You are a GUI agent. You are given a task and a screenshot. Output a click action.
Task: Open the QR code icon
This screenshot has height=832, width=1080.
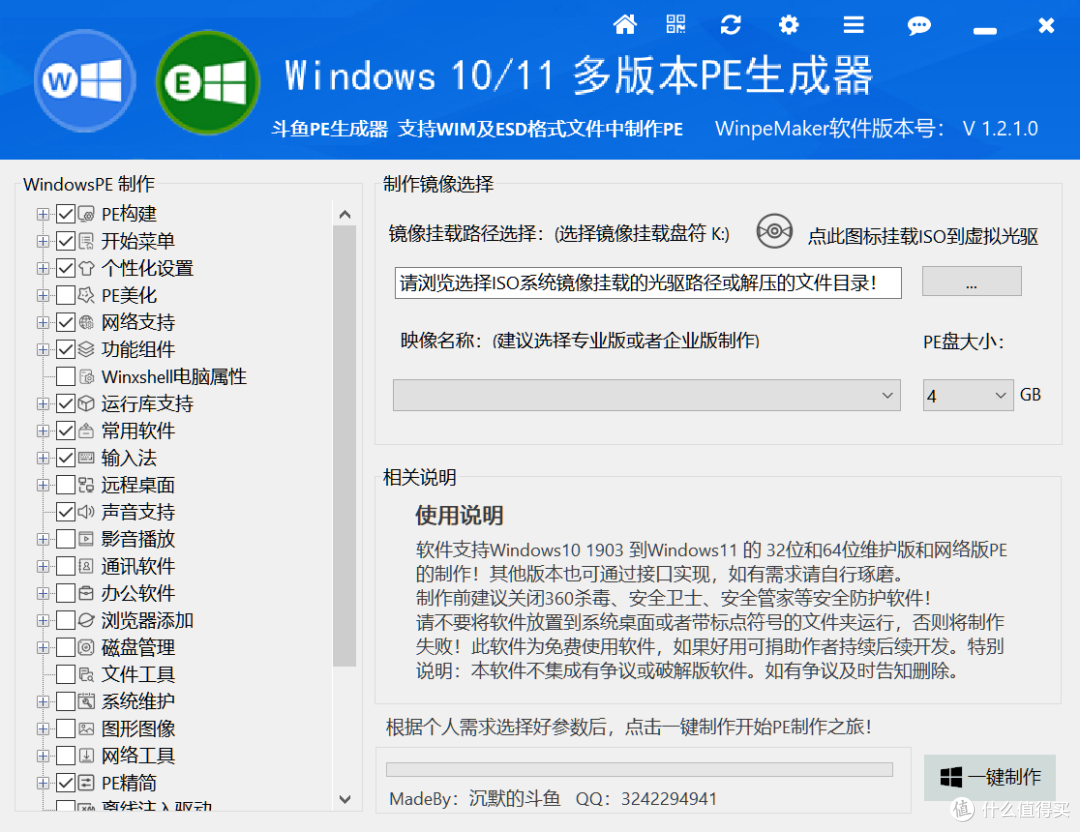coord(676,24)
